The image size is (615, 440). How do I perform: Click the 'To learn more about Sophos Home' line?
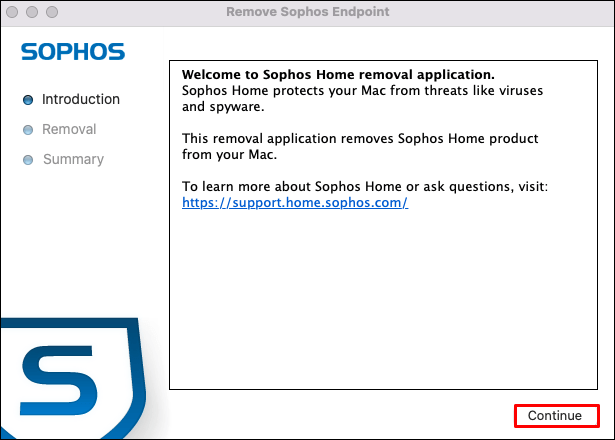[x=365, y=186]
